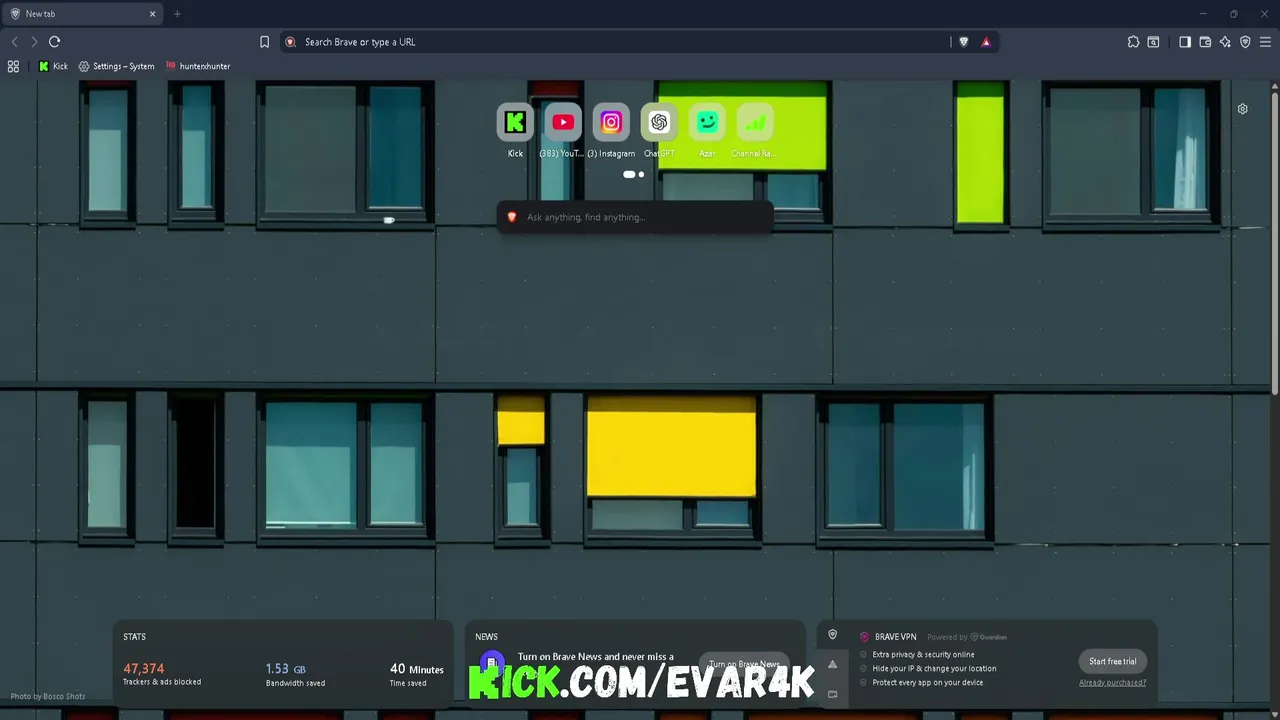
Task: Click Protect every app on your device
Action: point(927,682)
